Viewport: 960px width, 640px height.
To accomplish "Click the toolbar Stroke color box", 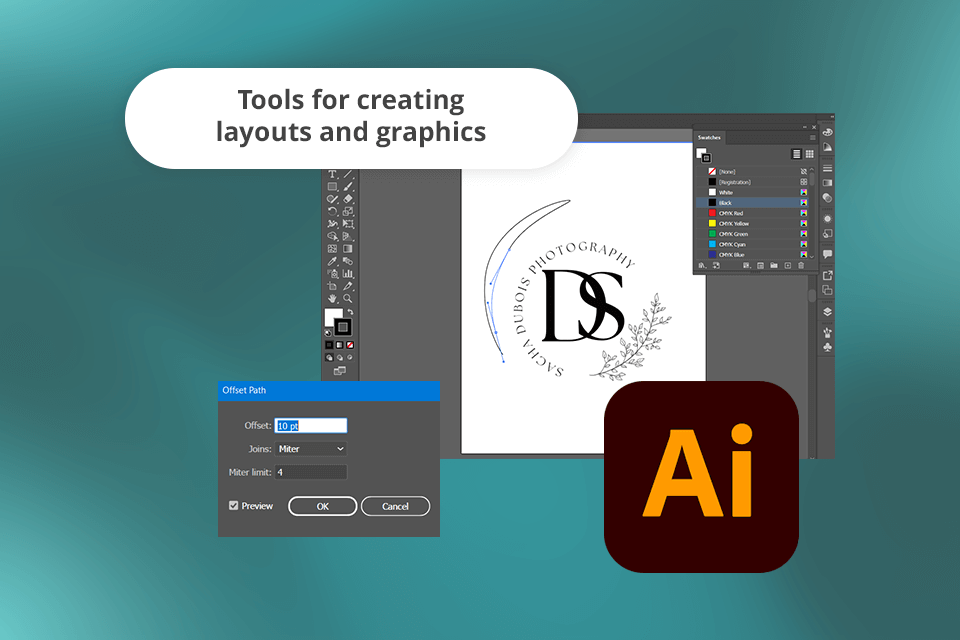I will [x=343, y=327].
